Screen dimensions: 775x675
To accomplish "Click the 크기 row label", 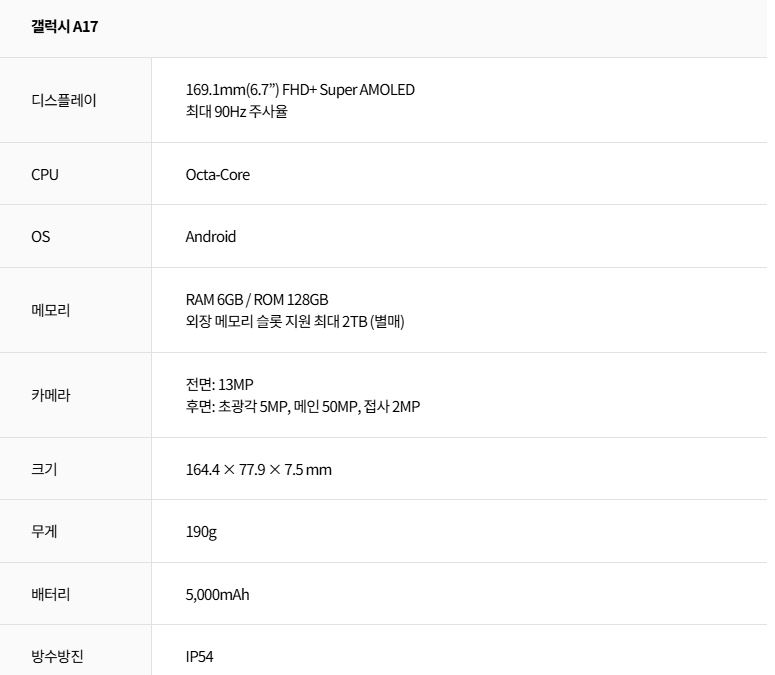I will pyautogui.click(x=44, y=469).
